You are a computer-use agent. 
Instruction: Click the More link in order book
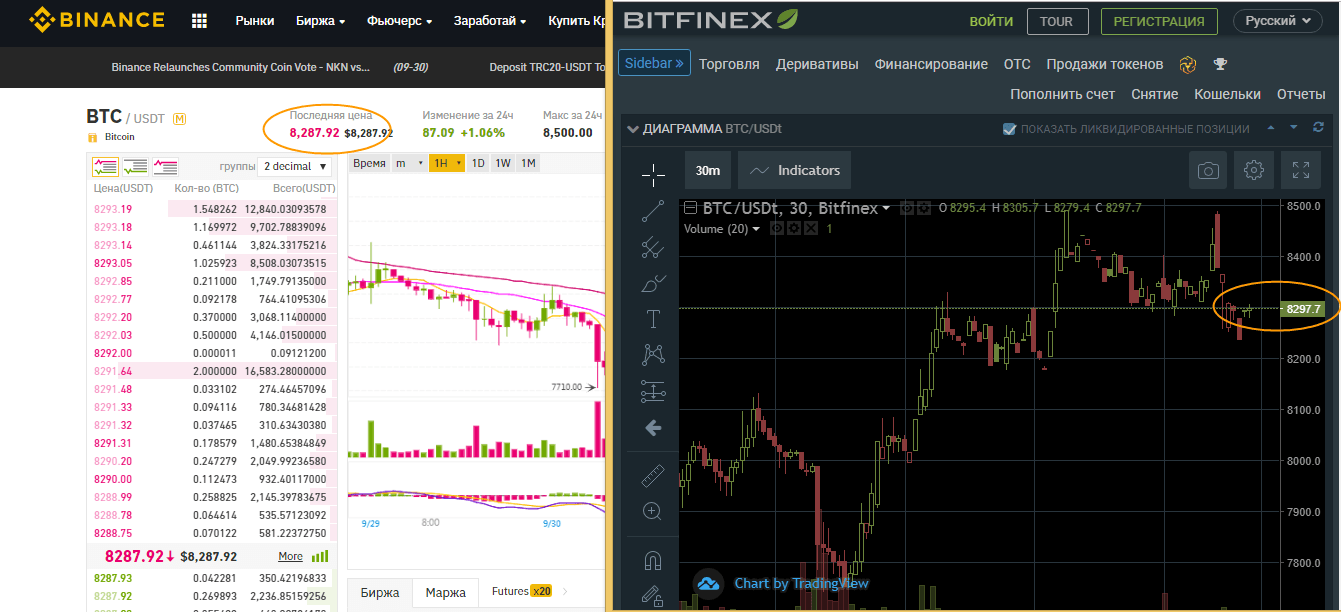pos(290,557)
